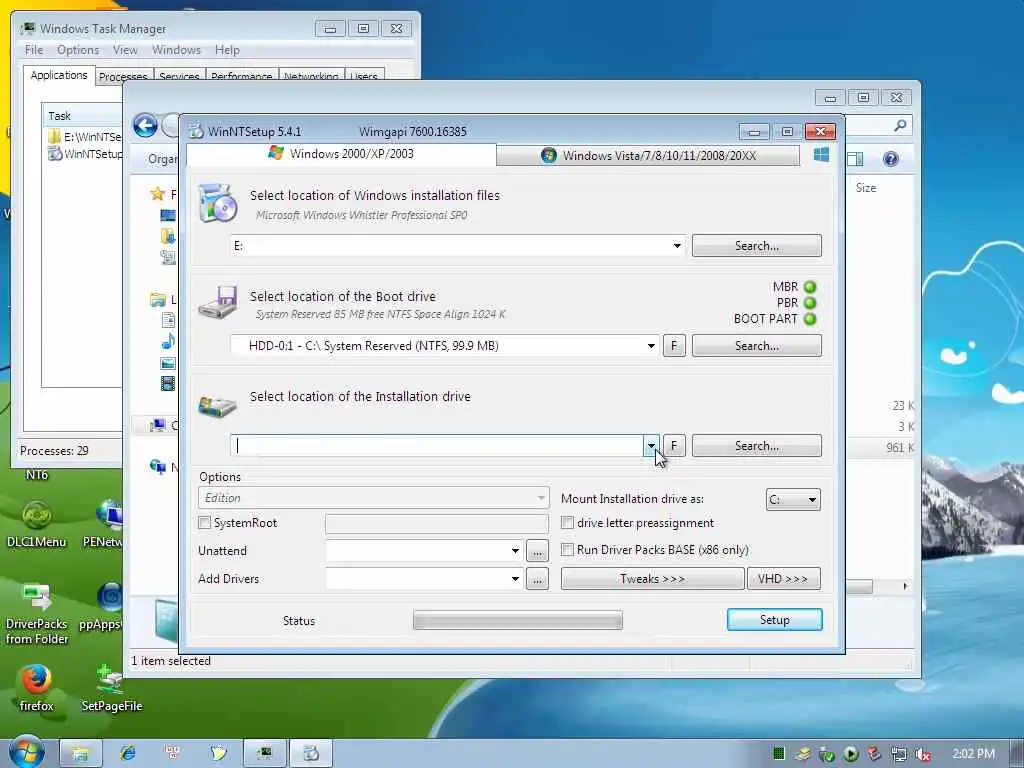Switch to Networking tab in Task Manager
This screenshot has width=1024, height=768.
point(311,76)
